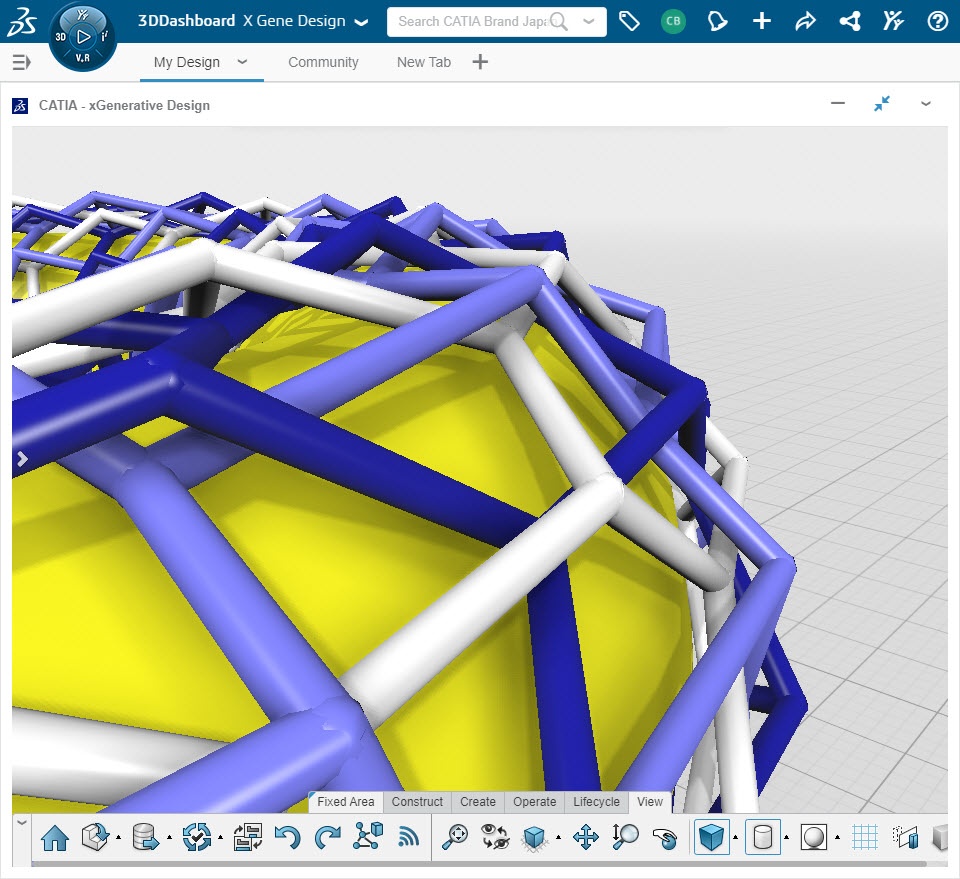Click the My Apps icon in top bar
The height and width of the screenshot is (879, 960).
point(893,21)
